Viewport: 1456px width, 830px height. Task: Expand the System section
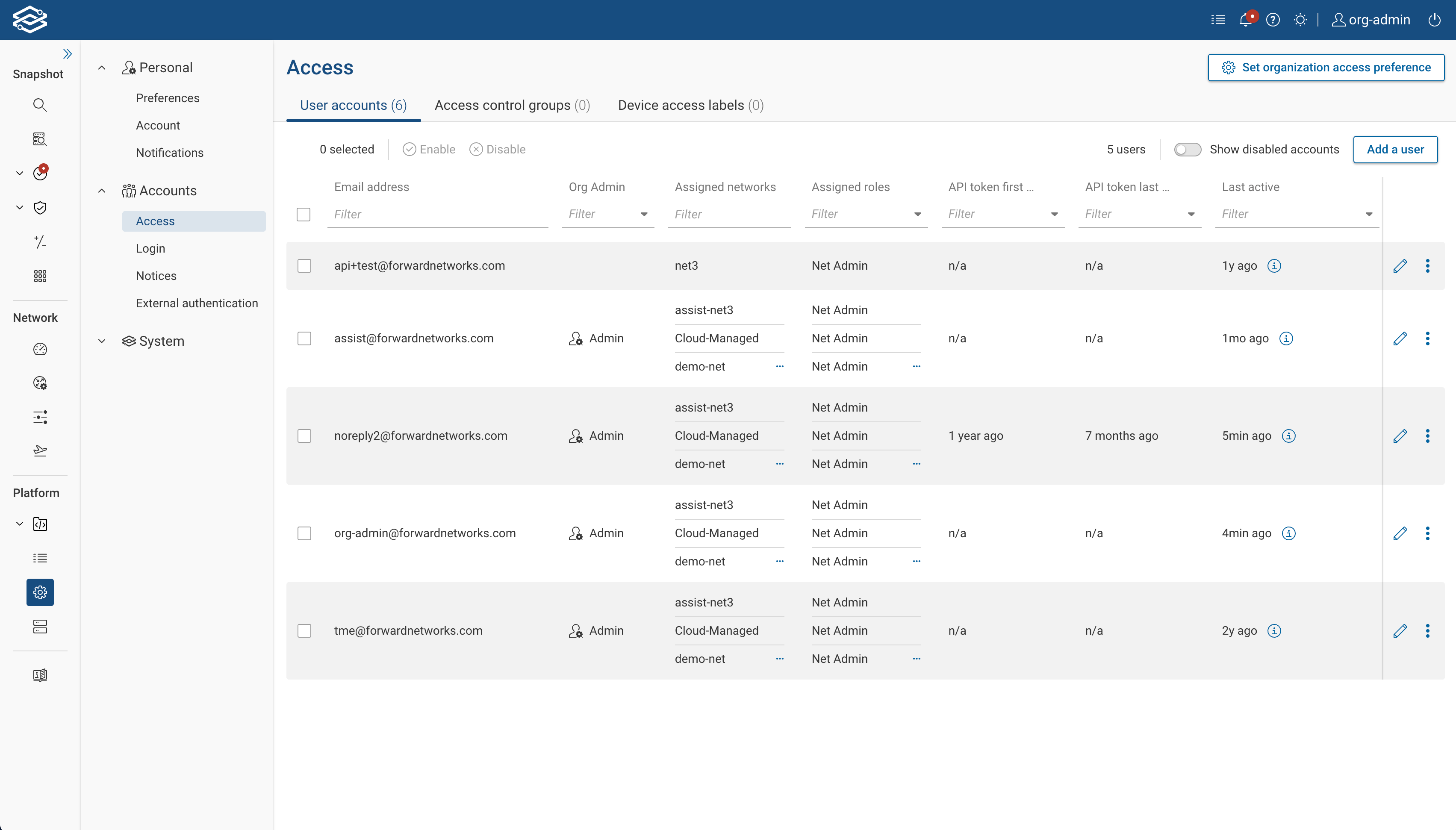[x=101, y=341]
